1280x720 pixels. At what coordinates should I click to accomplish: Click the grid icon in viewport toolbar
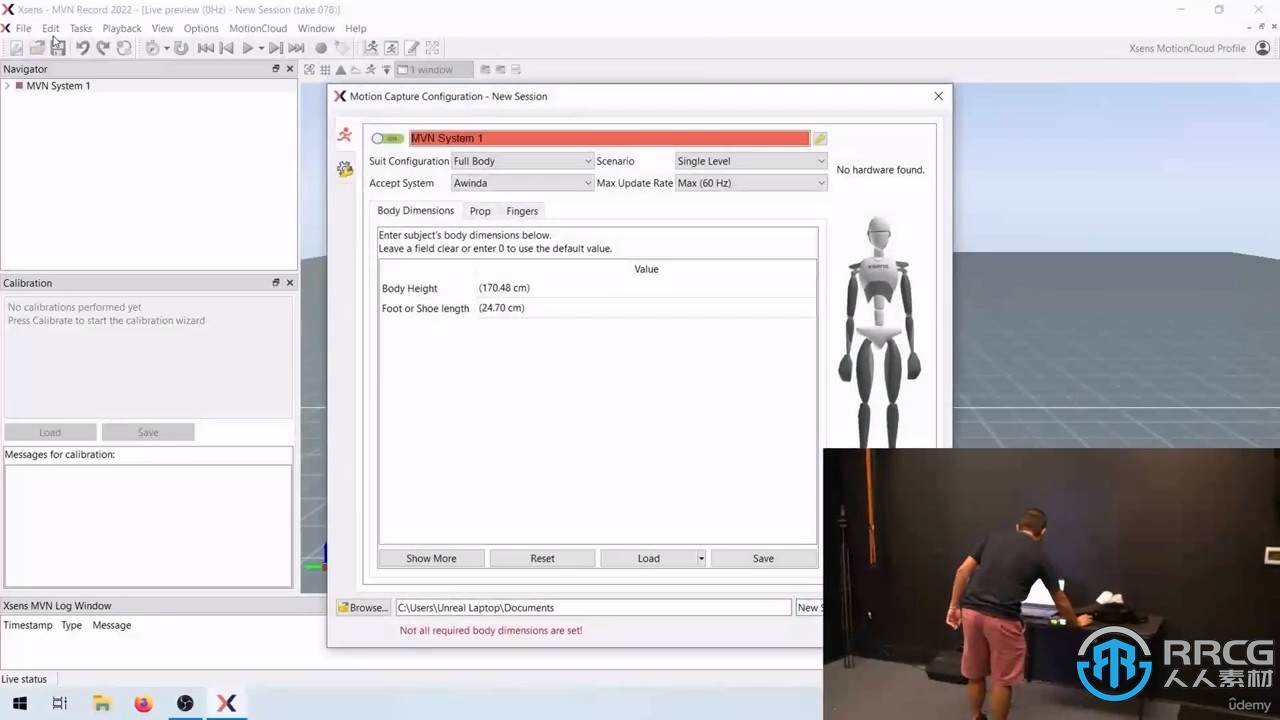pos(325,70)
